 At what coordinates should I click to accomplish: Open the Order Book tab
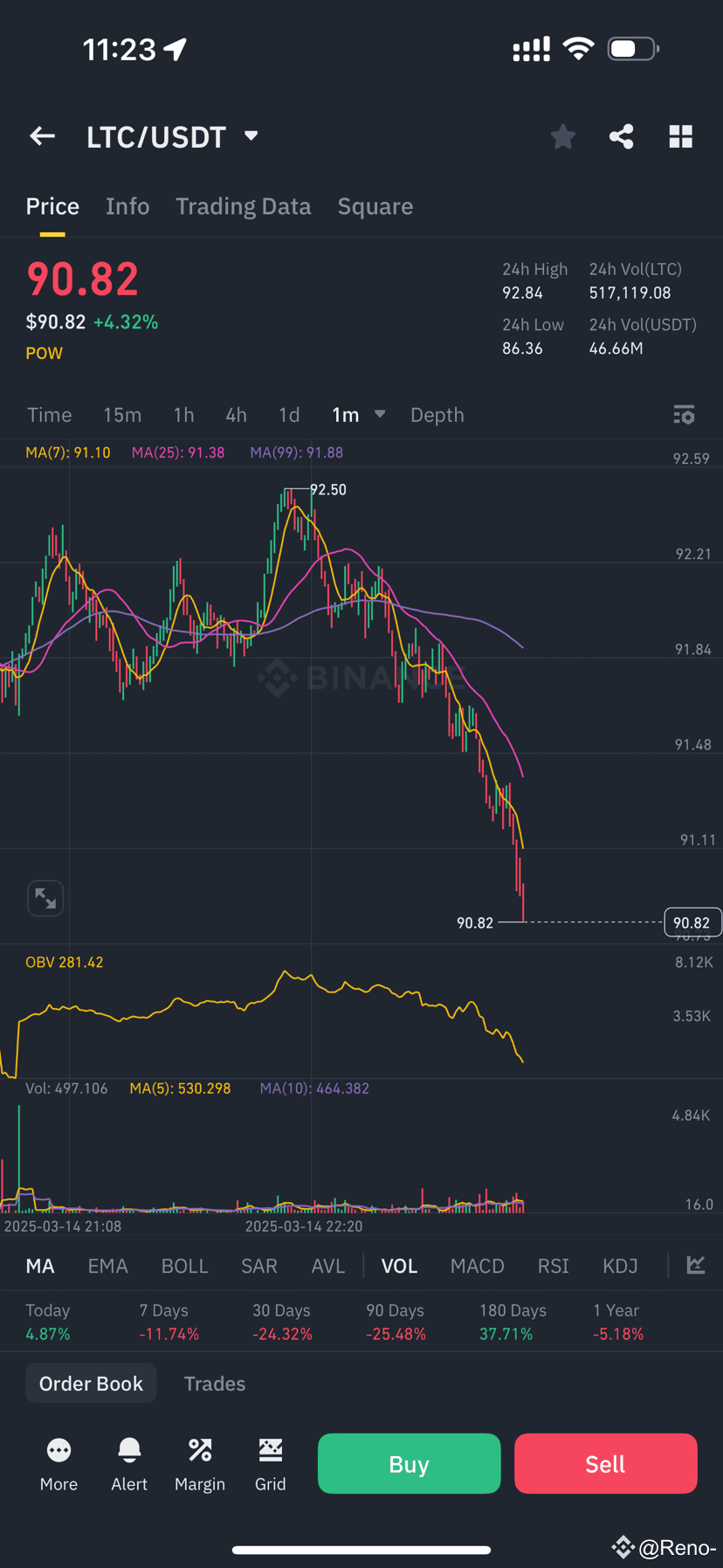[91, 1384]
